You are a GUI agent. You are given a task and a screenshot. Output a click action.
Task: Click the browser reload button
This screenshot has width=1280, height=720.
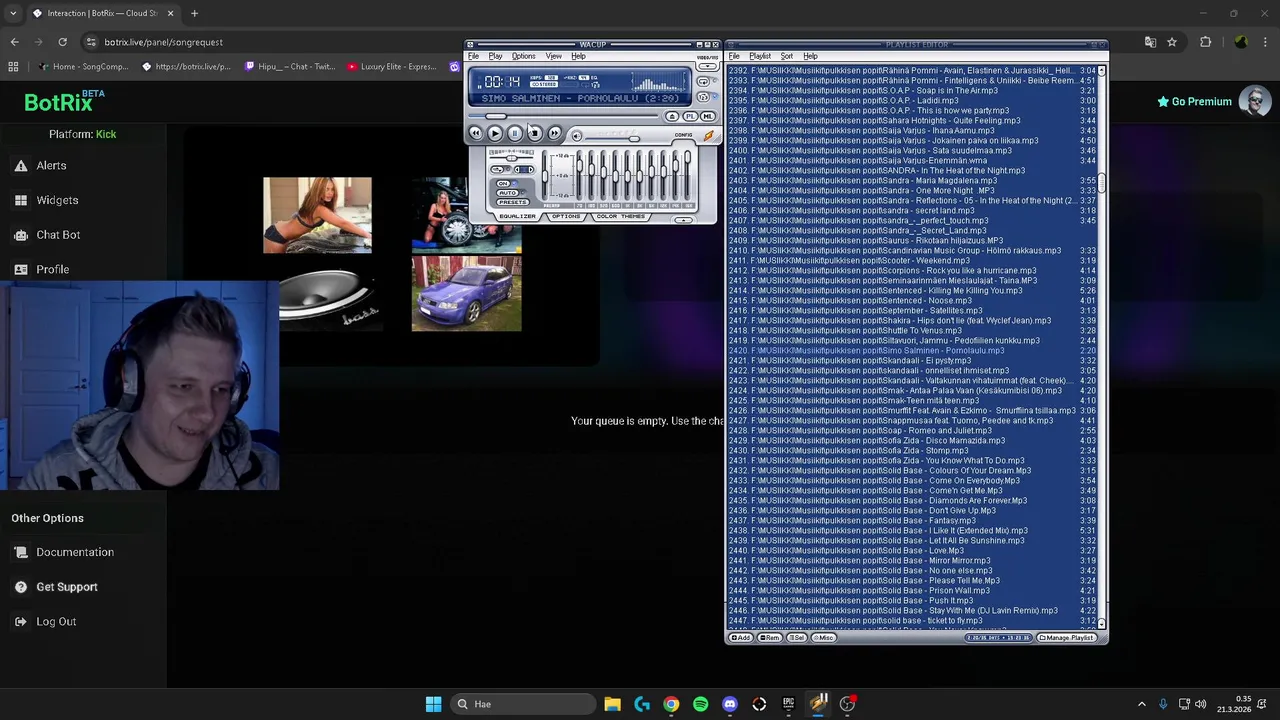pyautogui.click(x=62, y=42)
